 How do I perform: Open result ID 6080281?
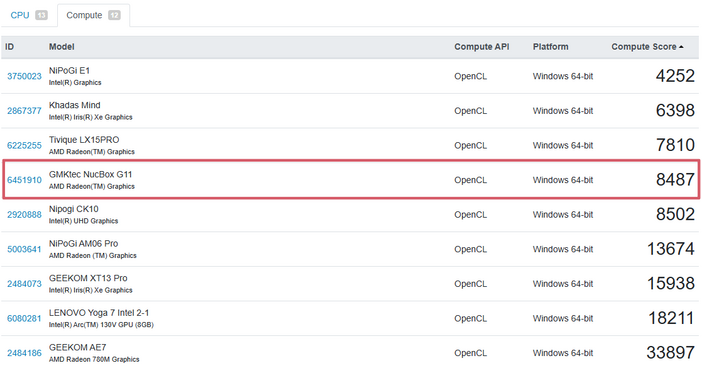pyautogui.click(x=24, y=318)
